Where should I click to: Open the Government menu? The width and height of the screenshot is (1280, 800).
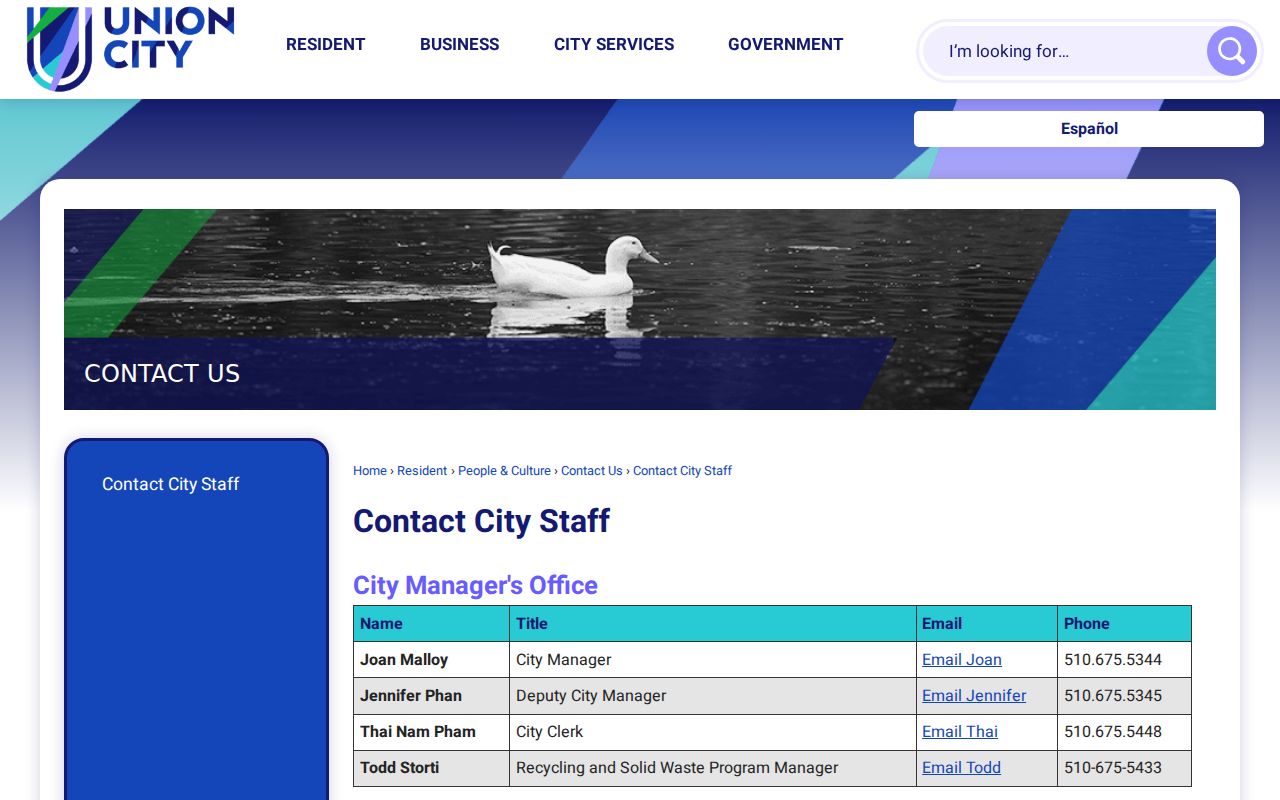pyautogui.click(x=785, y=44)
